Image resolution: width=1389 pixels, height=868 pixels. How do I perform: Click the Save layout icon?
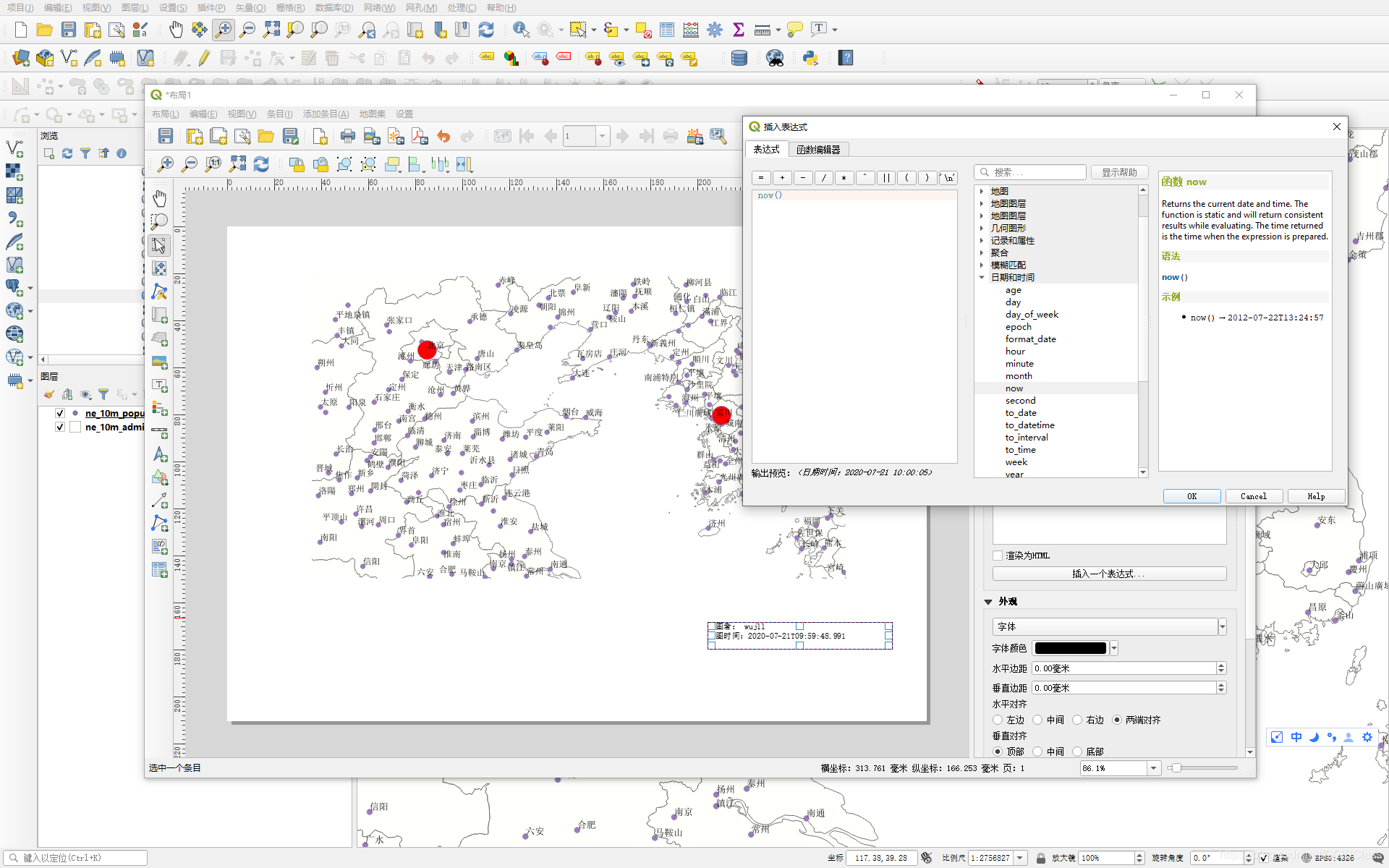click(166, 136)
